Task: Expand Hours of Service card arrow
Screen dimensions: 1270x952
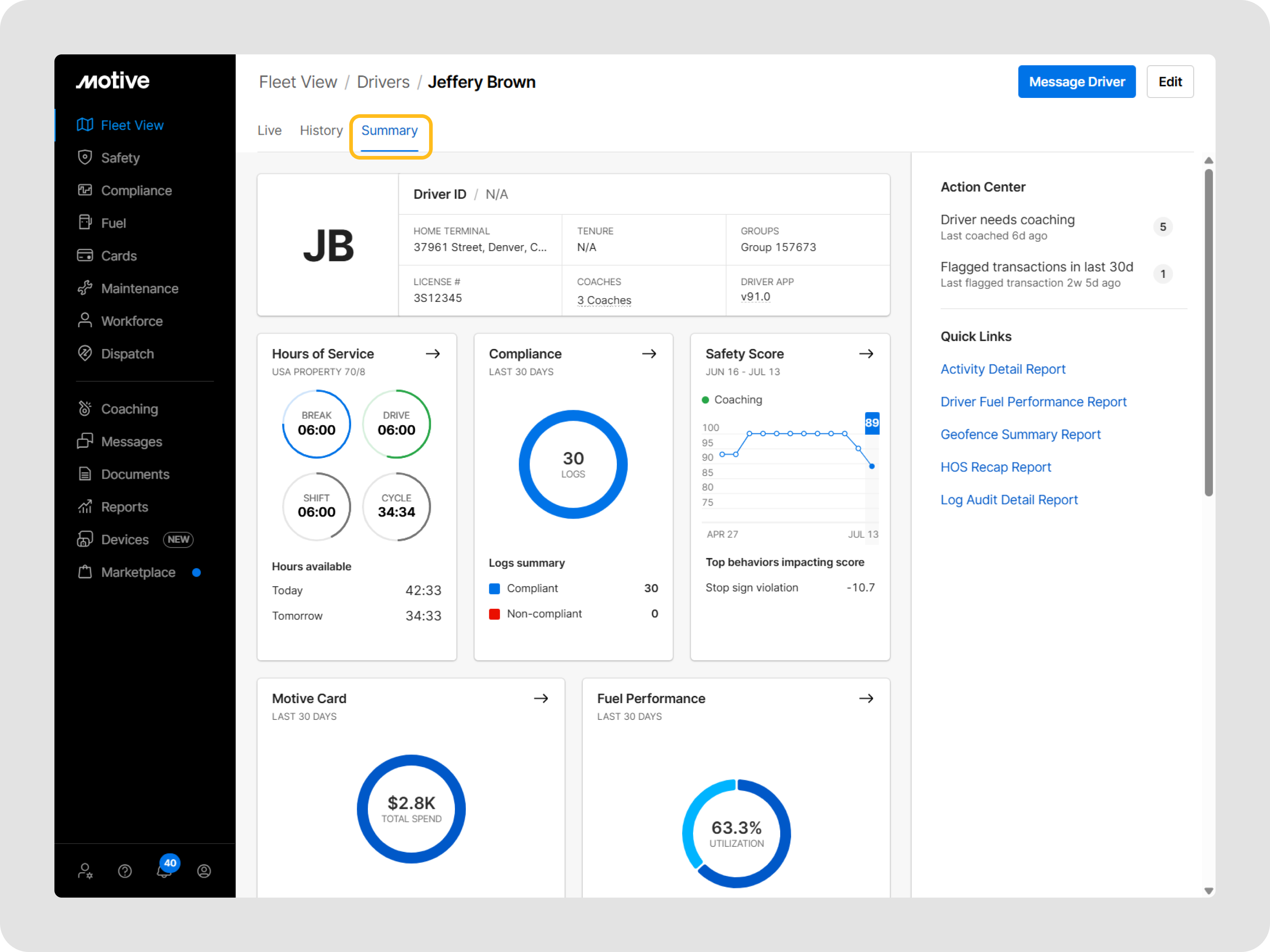Action: click(433, 354)
